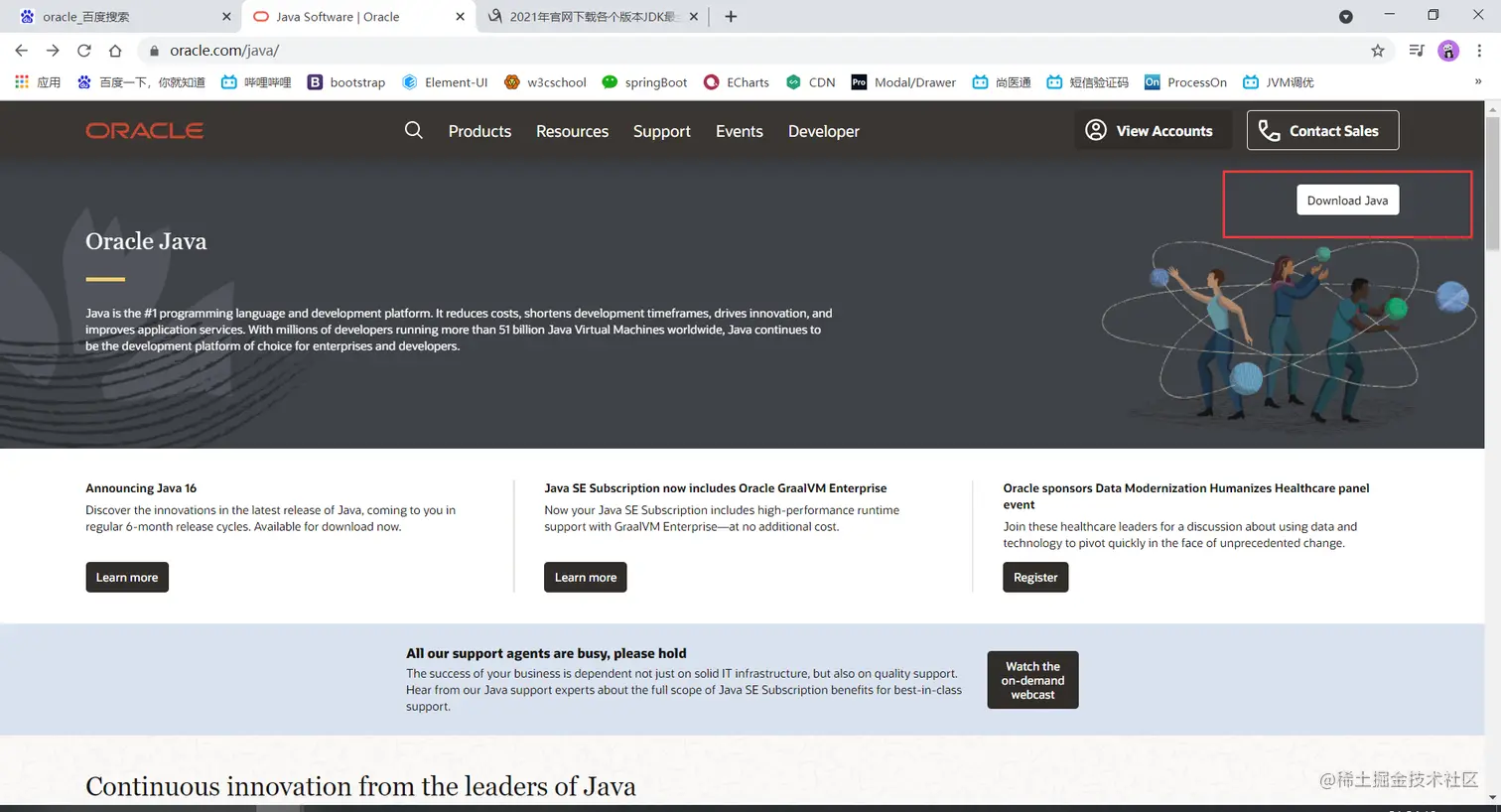Click the Contact Sales button

tap(1322, 130)
